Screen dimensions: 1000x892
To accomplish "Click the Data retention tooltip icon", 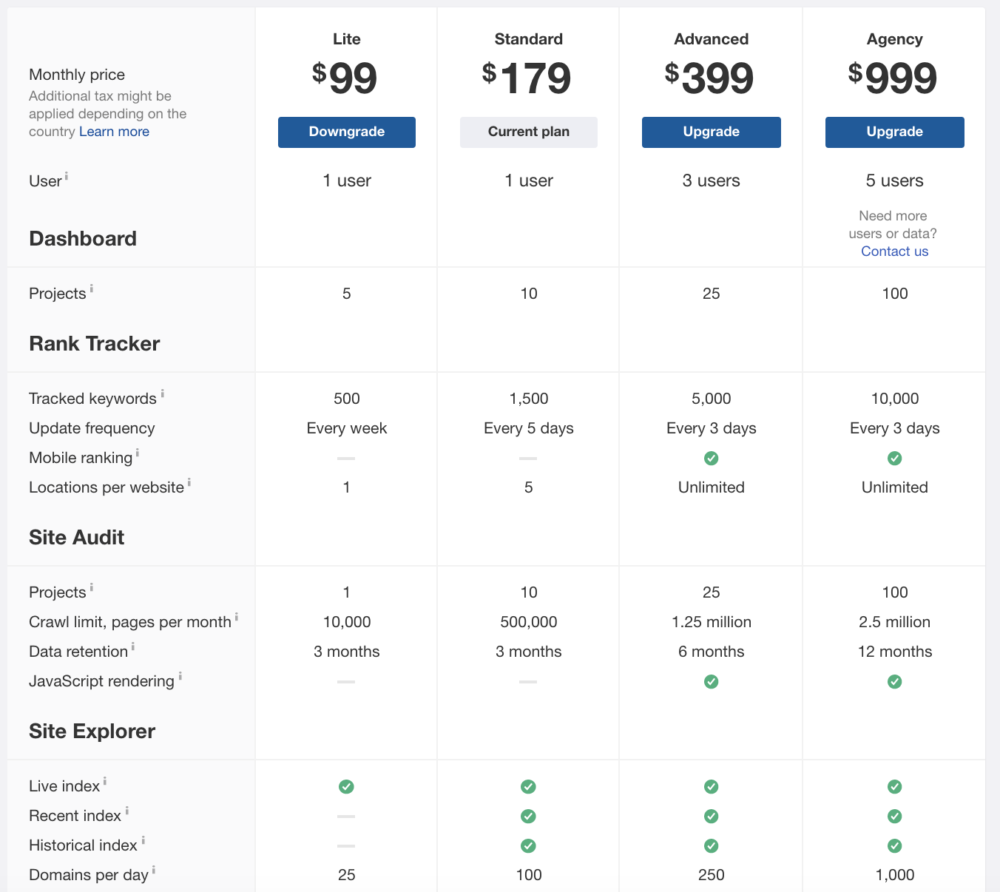I will 132,645.
